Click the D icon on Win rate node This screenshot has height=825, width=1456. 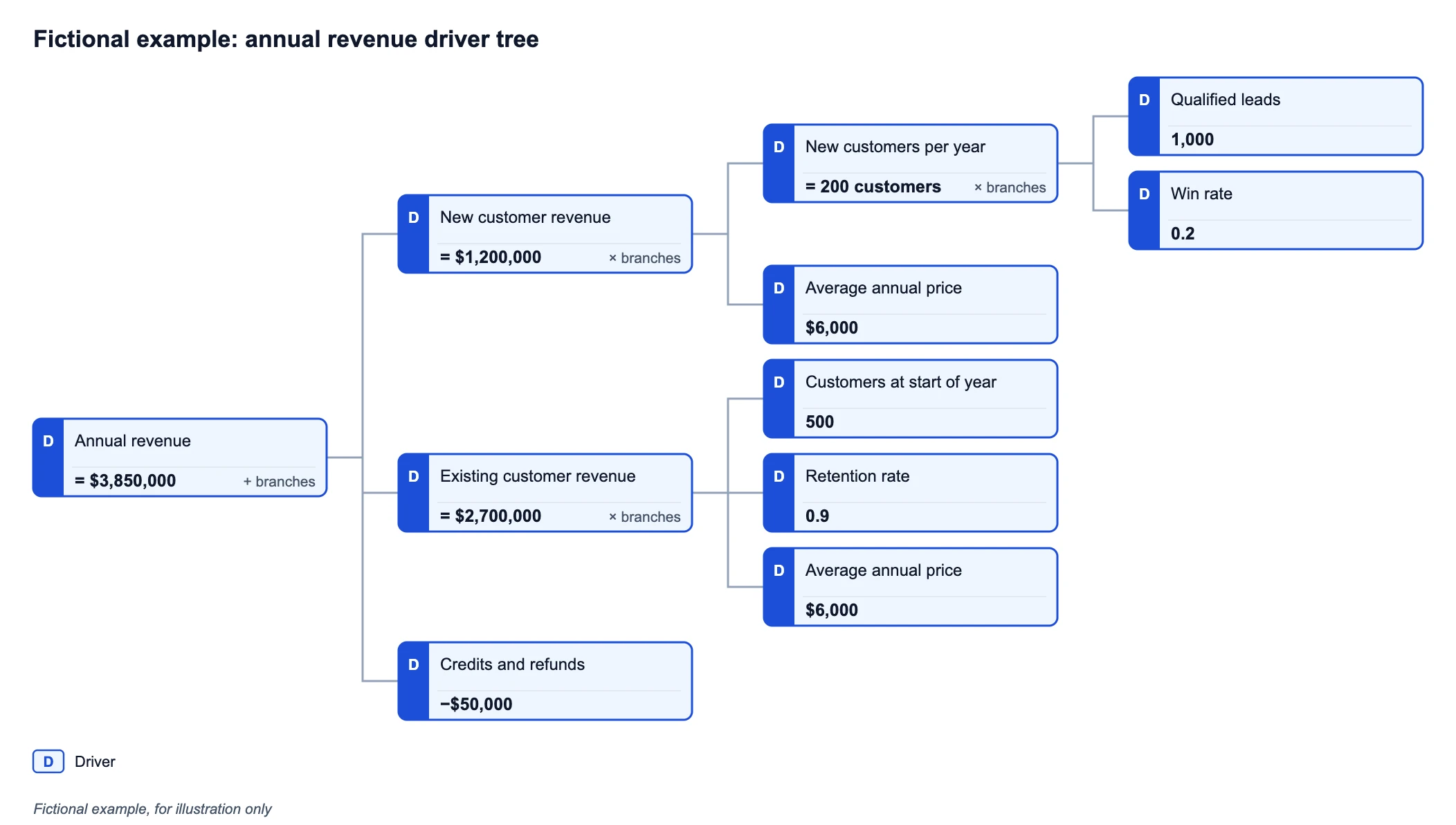pyautogui.click(x=1145, y=194)
